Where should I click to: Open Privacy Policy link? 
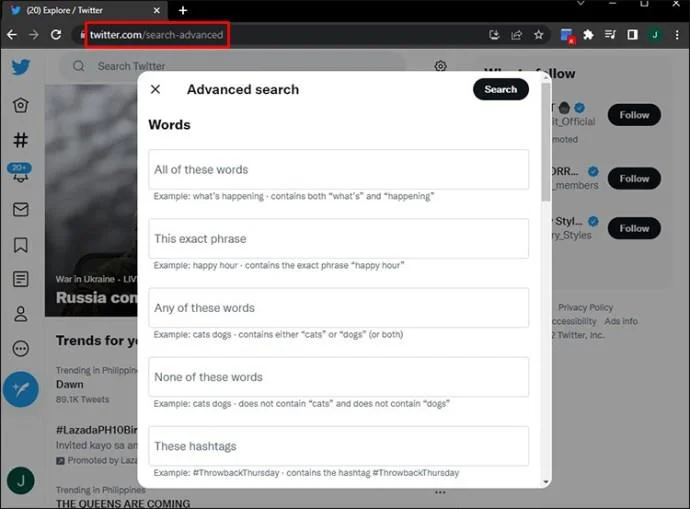(x=585, y=307)
